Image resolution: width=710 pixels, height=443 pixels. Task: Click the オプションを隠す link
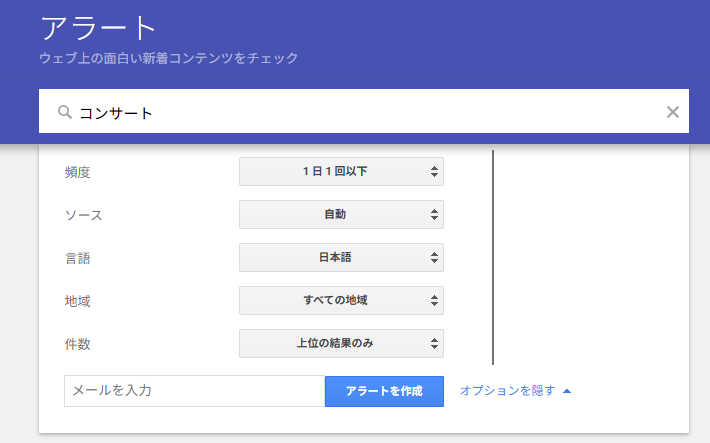point(507,391)
